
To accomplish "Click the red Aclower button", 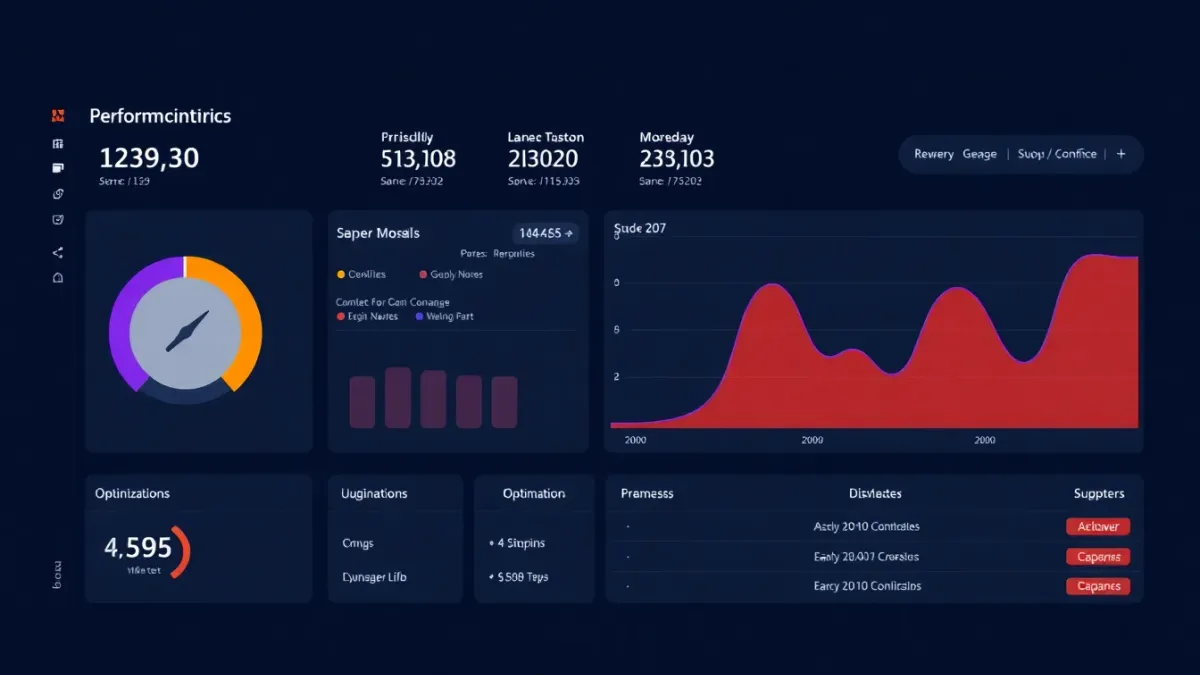I will point(1098,526).
